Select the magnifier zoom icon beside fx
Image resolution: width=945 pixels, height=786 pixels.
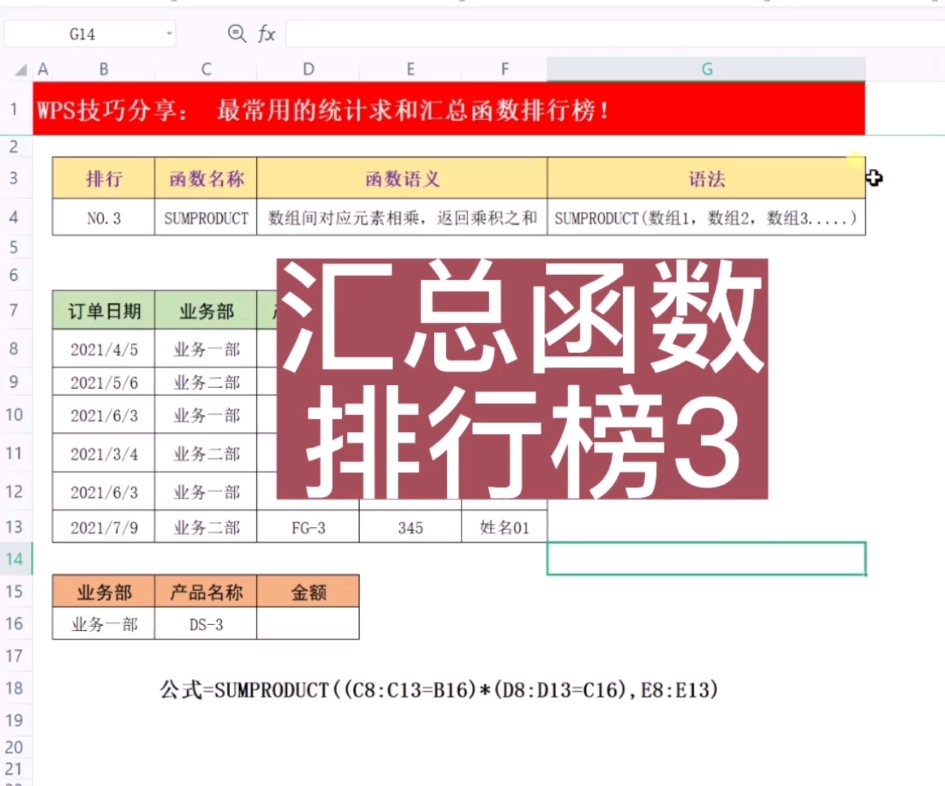coord(236,33)
